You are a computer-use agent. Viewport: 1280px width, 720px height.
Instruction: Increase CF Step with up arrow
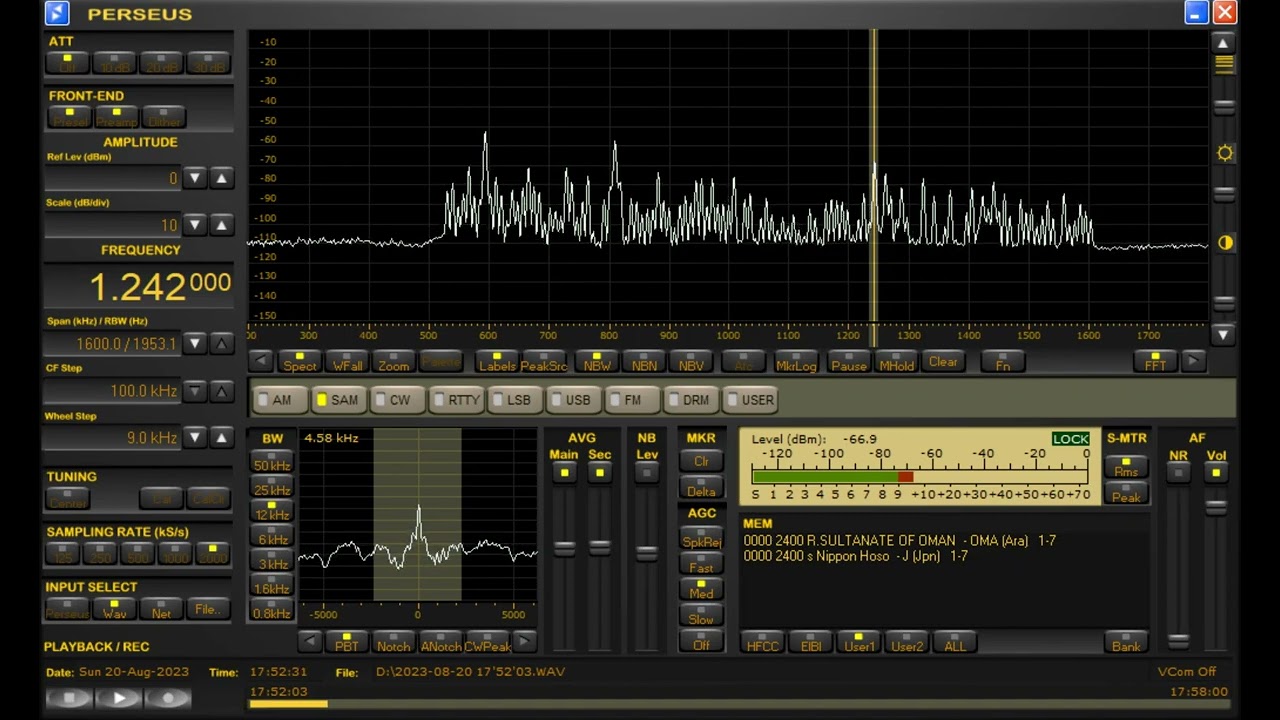(222, 391)
